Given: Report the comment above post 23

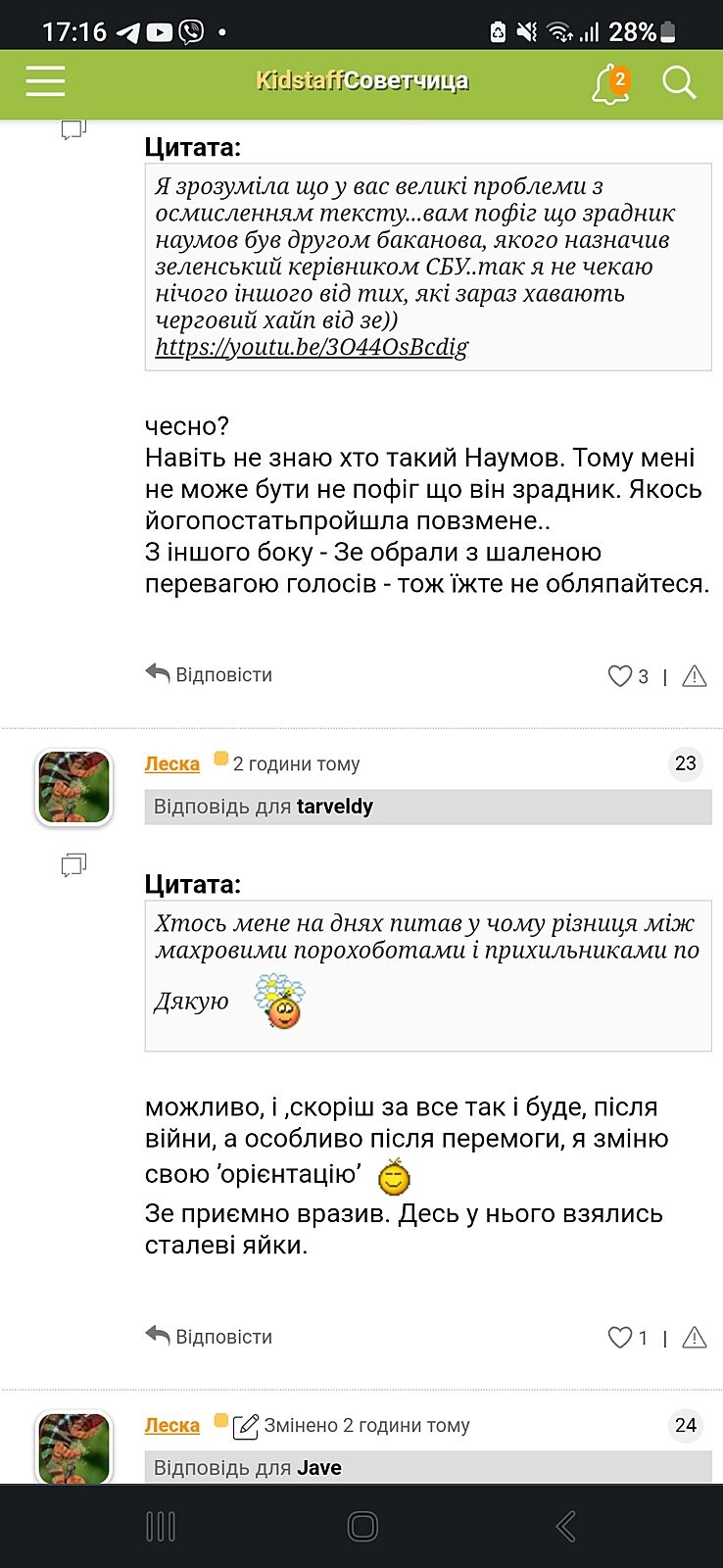Looking at the screenshot, I should pos(695,676).
